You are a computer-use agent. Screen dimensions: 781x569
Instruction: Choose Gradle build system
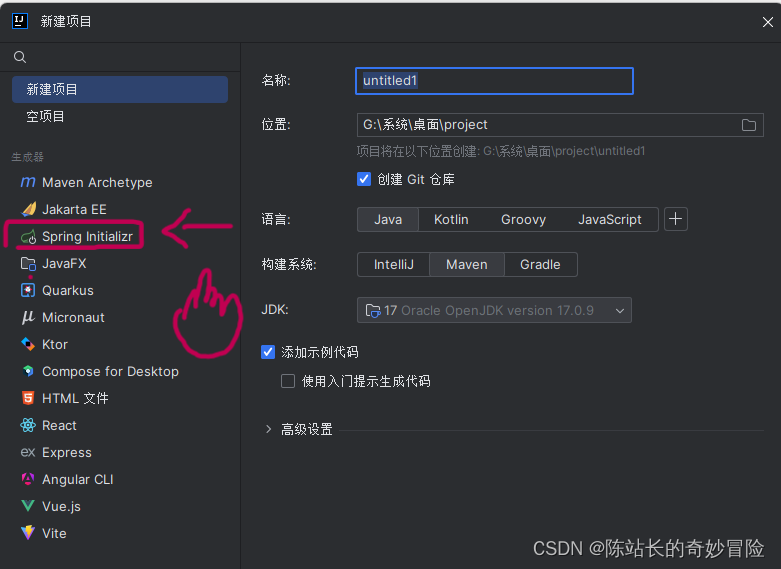[x=540, y=265]
